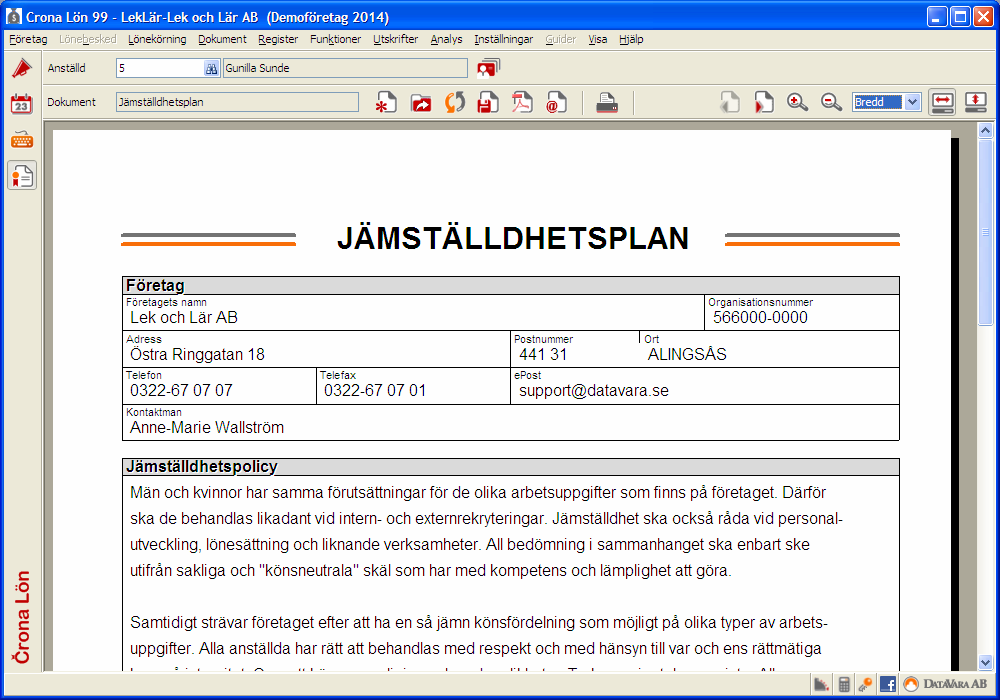Click the red pen icon in sidebar
The width and height of the screenshot is (1000, 700).
[x=22, y=68]
